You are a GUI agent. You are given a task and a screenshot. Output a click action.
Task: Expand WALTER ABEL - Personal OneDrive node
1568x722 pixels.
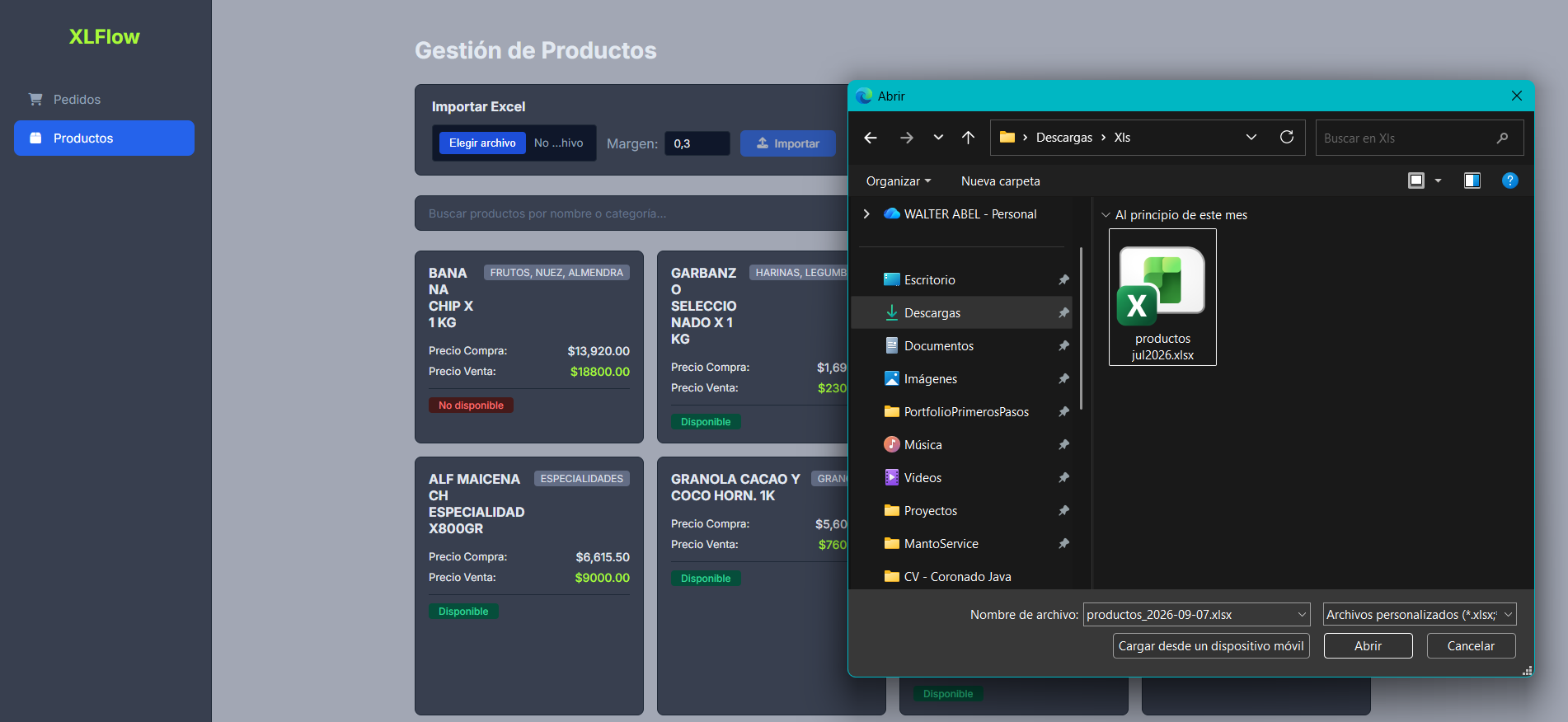click(866, 213)
